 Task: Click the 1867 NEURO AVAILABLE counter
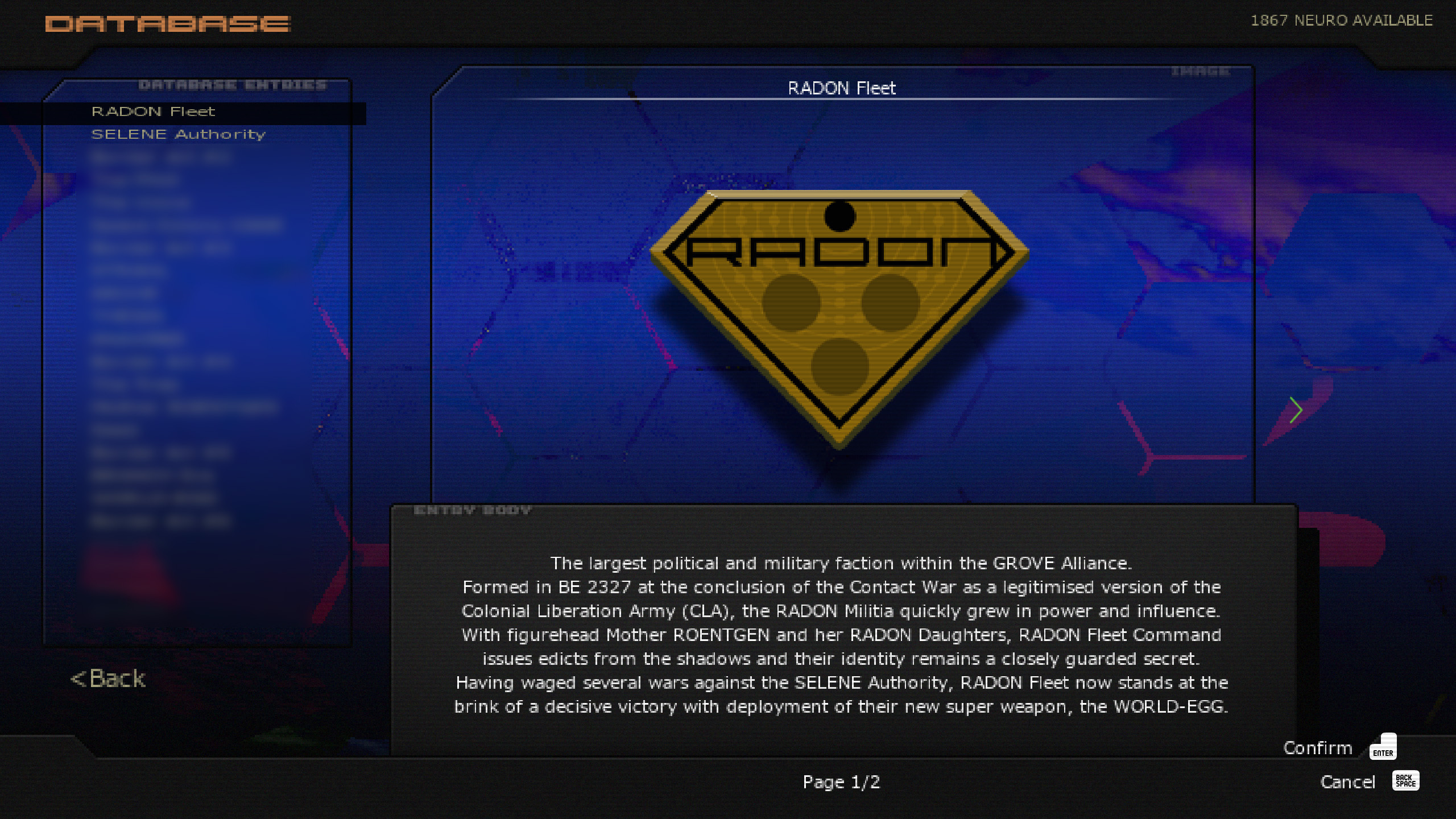[x=1341, y=20]
